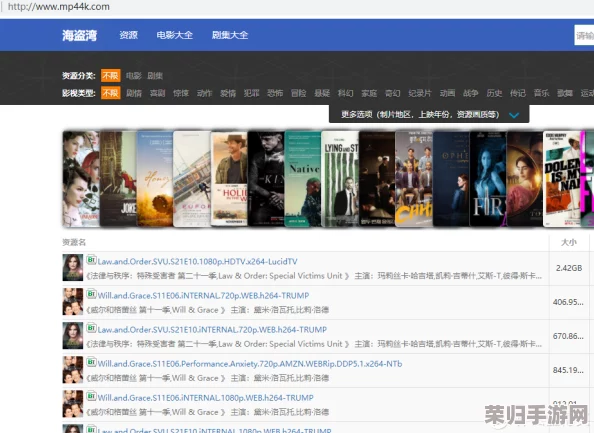Screen dimensions: 594x433
Task: Open the 资源 navigation tab
Action: [128, 35]
